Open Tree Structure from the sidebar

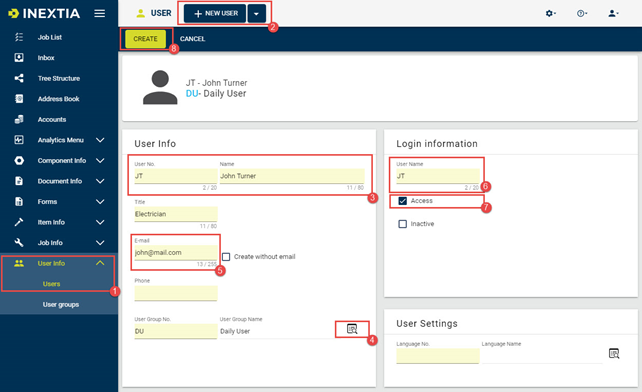tap(59, 78)
